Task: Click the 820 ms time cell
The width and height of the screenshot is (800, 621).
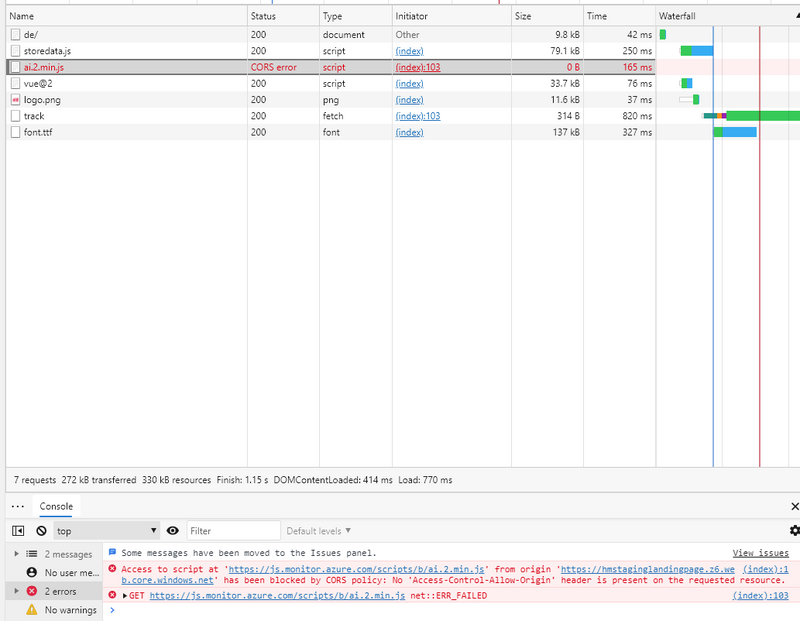Action: 619,116
